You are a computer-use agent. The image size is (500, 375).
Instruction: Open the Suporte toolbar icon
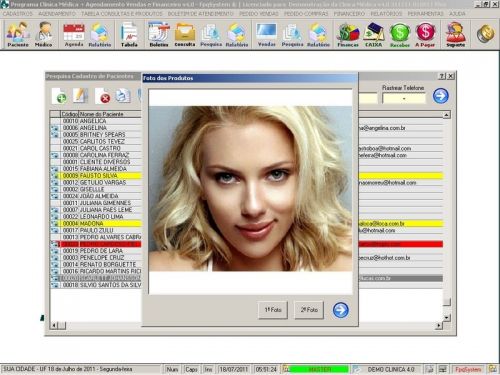click(x=455, y=34)
